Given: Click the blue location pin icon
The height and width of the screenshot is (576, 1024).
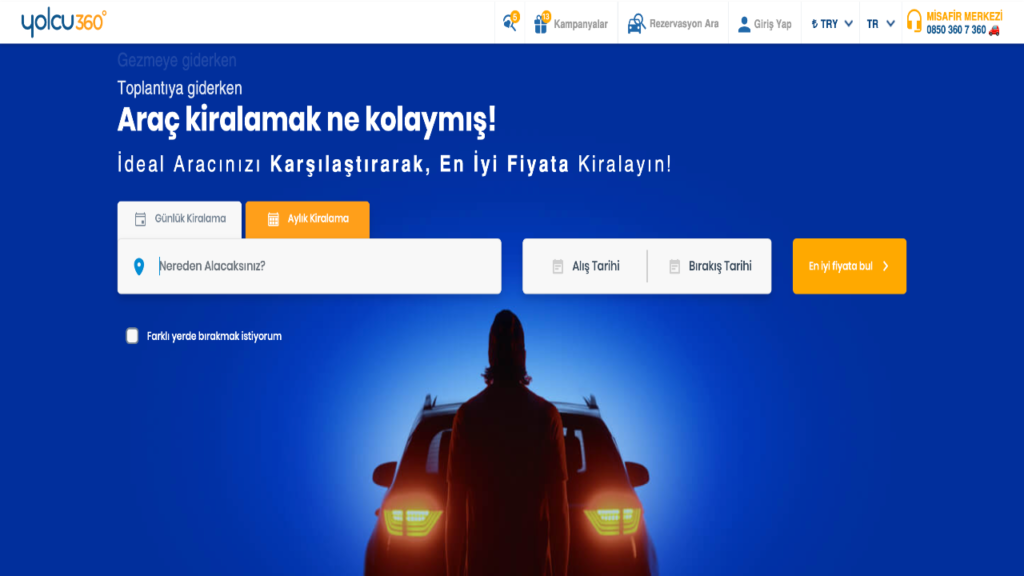Looking at the screenshot, I should pos(138,266).
